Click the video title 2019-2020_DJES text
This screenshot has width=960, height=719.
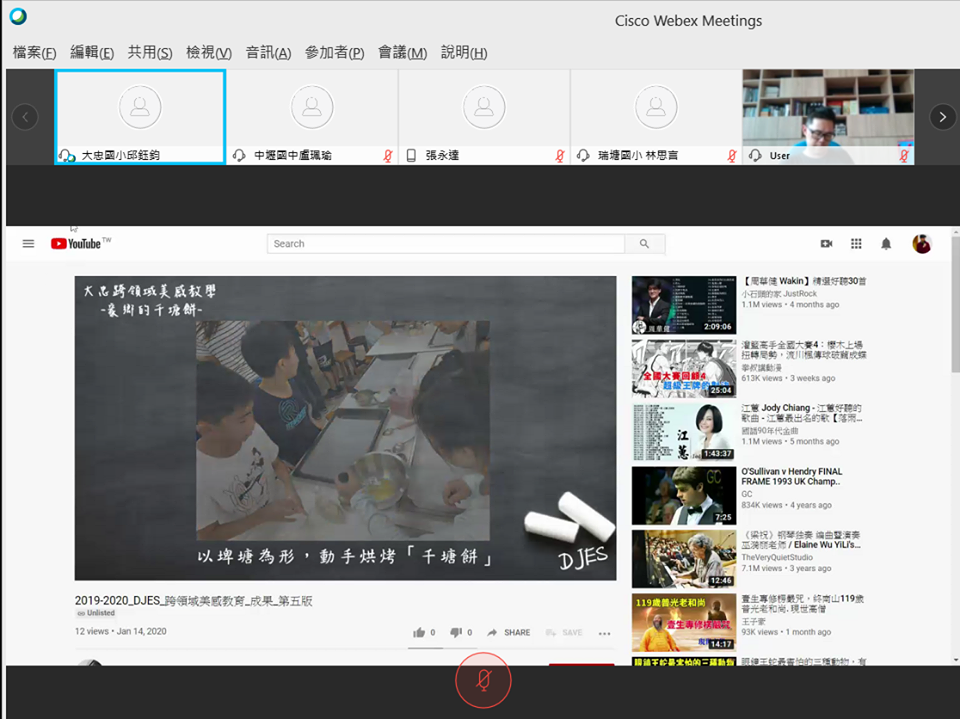(x=193, y=601)
